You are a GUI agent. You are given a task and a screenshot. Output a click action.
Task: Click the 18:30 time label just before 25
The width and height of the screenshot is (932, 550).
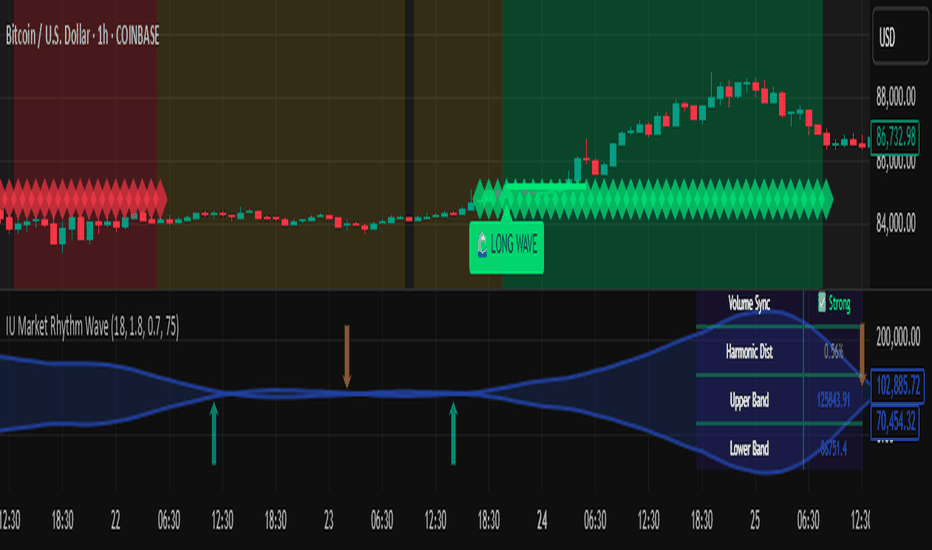(x=701, y=520)
